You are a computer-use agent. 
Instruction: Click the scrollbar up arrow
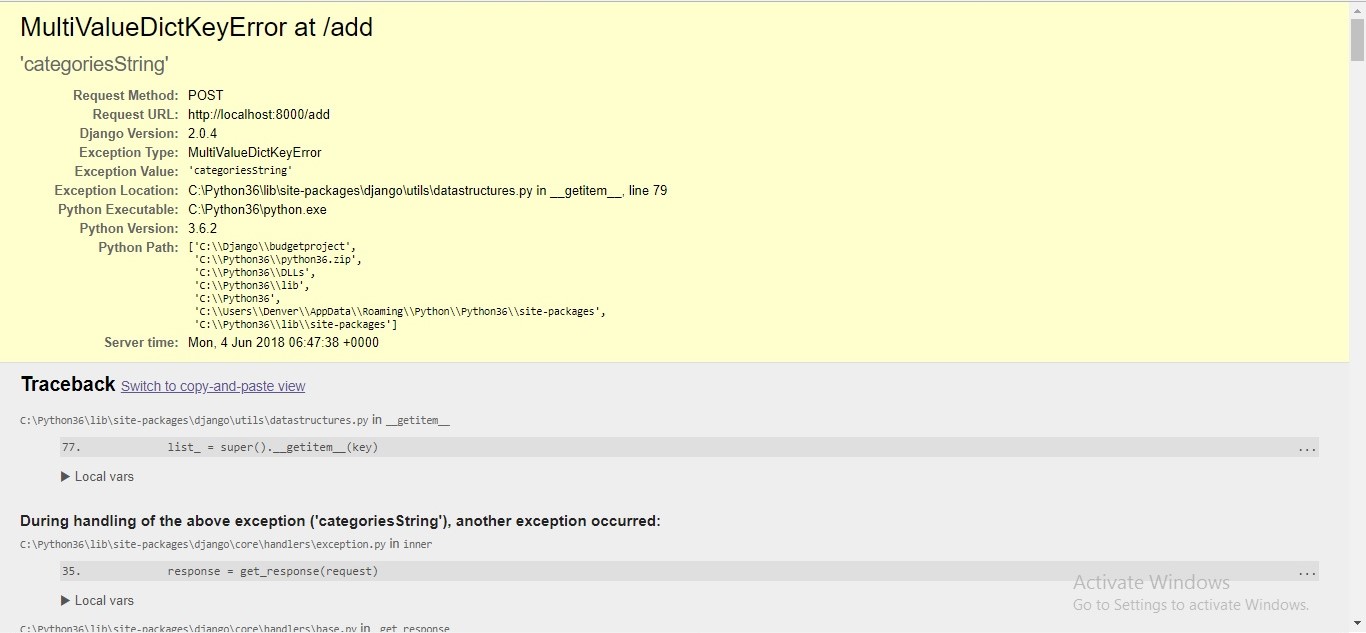[x=1357, y=8]
